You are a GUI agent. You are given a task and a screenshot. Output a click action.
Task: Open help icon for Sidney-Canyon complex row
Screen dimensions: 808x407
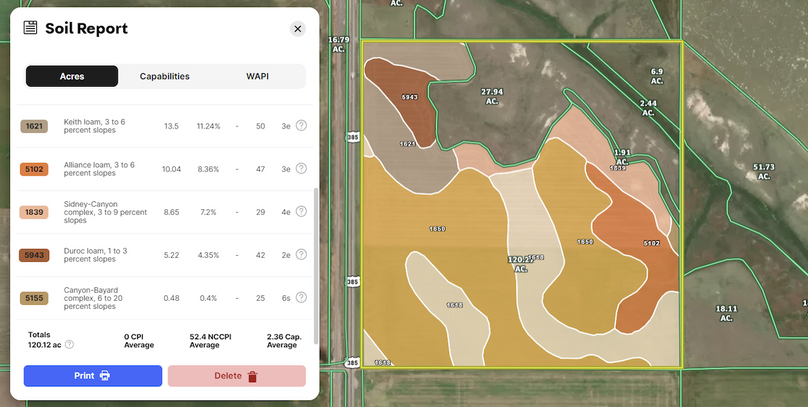click(301, 213)
